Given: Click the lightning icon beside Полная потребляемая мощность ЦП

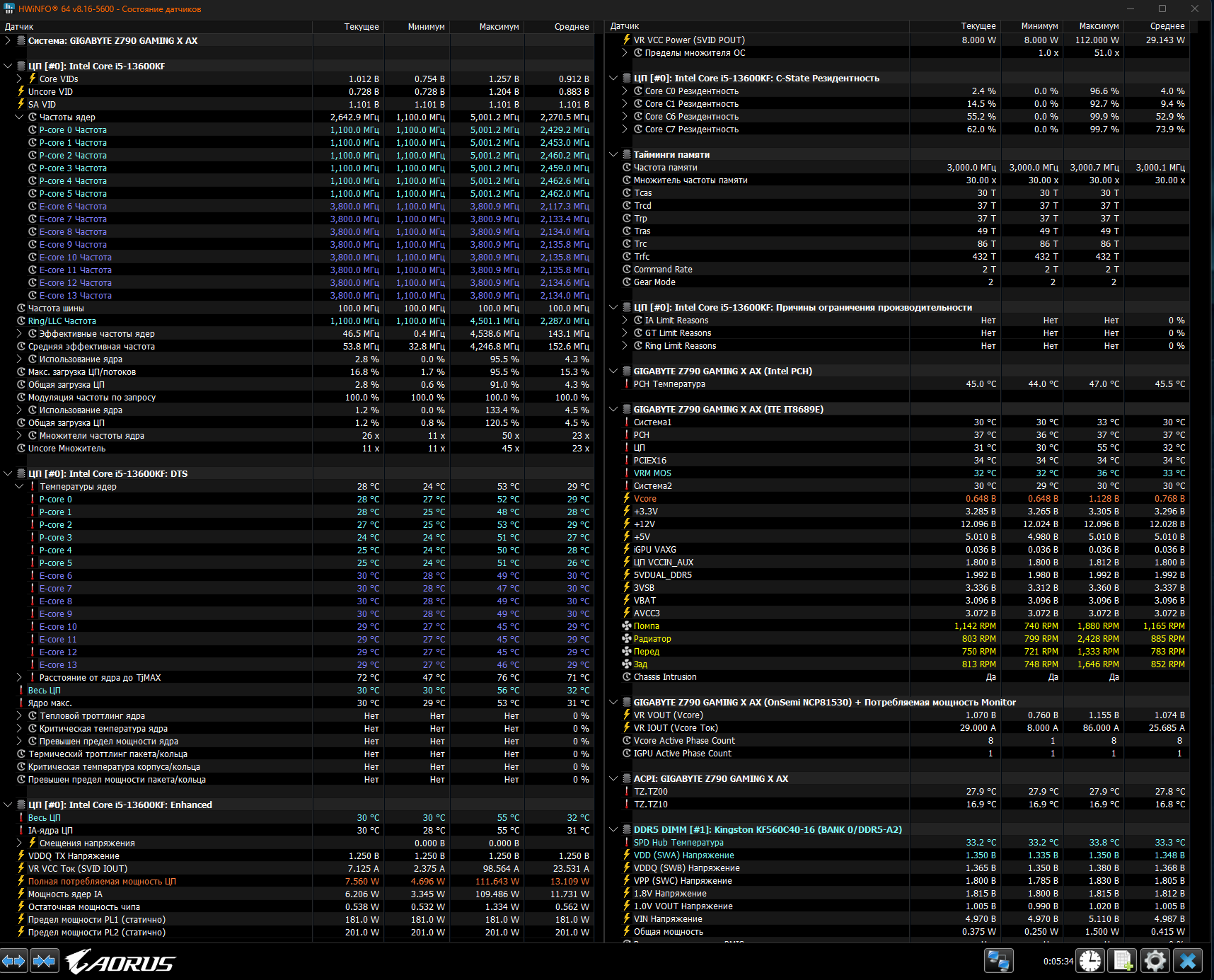Looking at the screenshot, I should (x=21, y=881).
